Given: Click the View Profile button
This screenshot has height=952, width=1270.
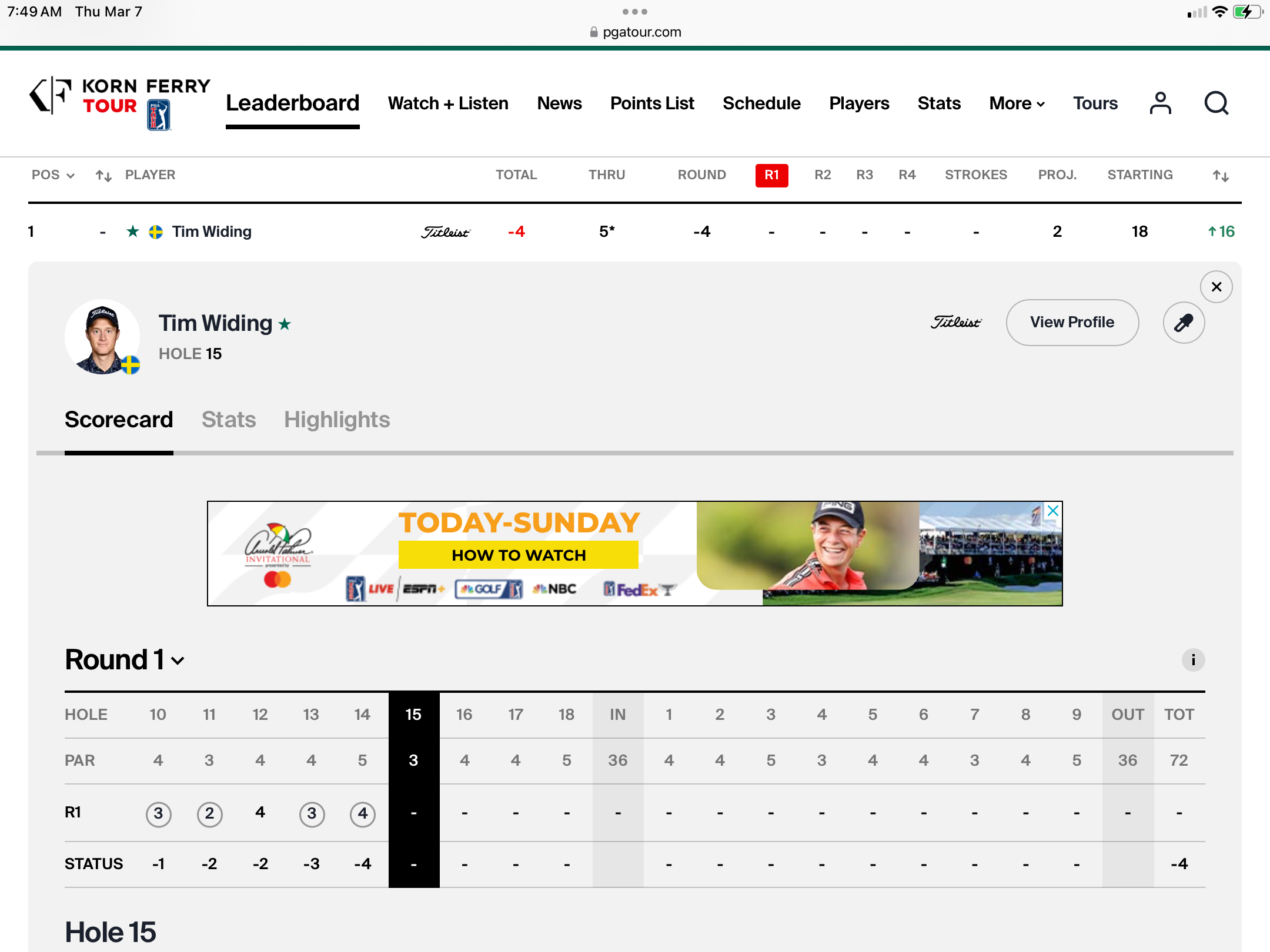Looking at the screenshot, I should [x=1072, y=323].
